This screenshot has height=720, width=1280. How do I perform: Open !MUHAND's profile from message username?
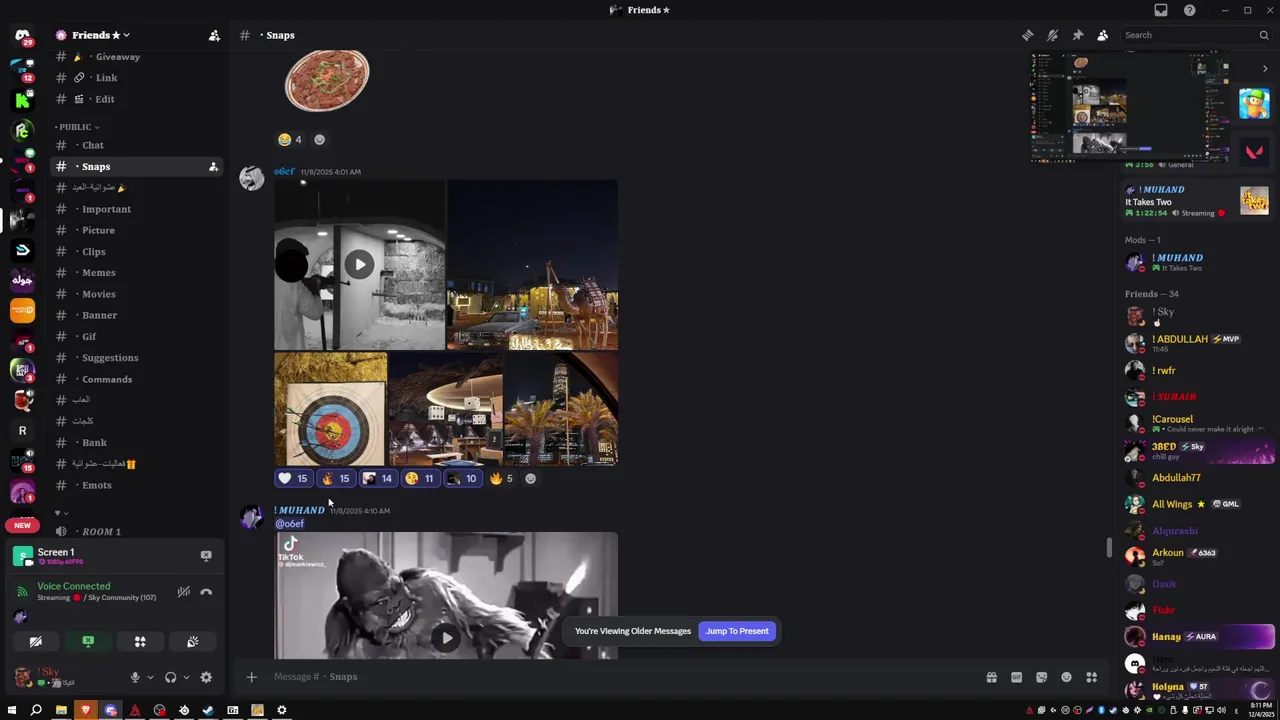[299, 510]
